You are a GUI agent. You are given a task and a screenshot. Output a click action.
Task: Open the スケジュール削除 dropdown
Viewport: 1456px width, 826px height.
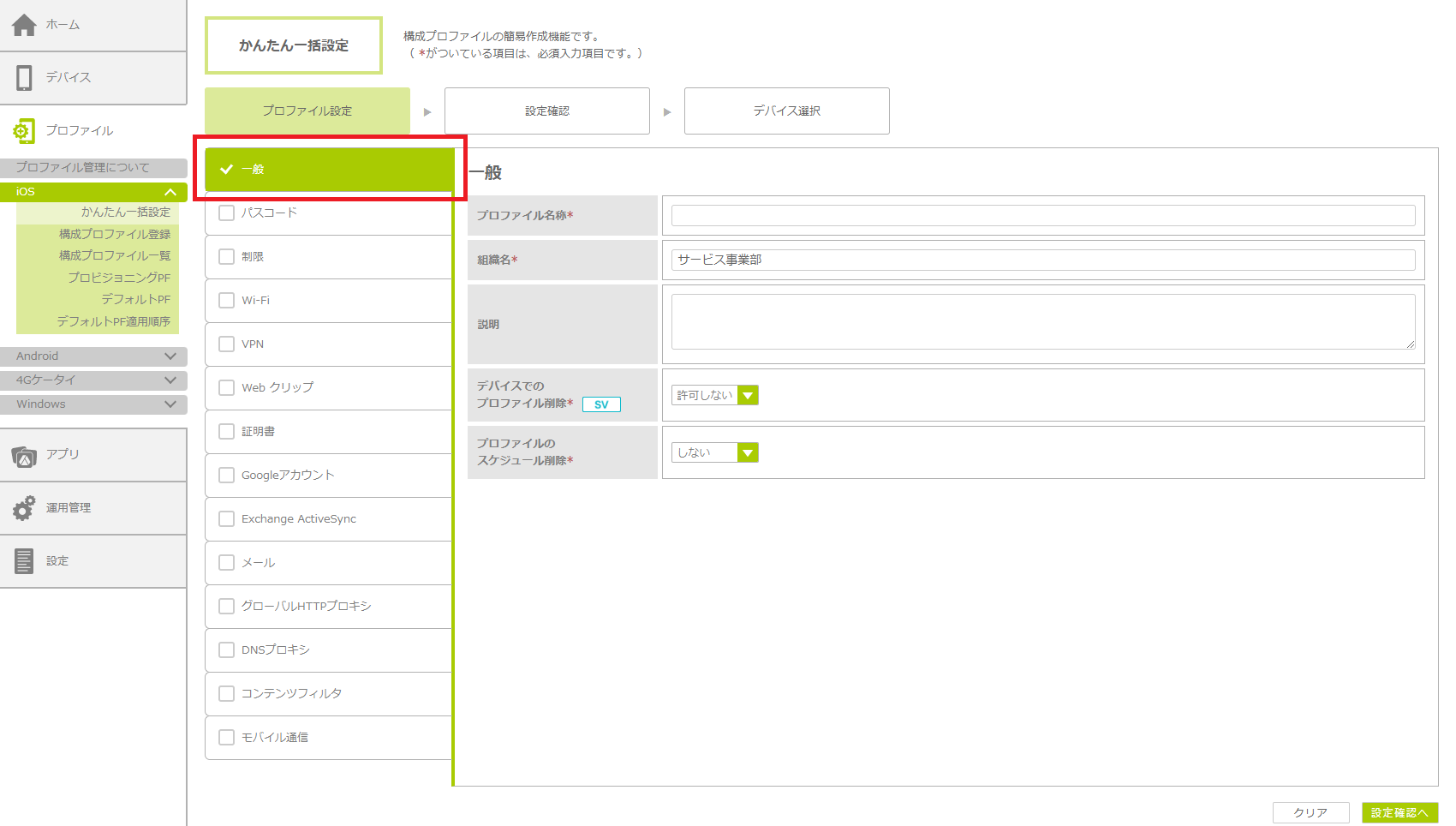point(748,452)
